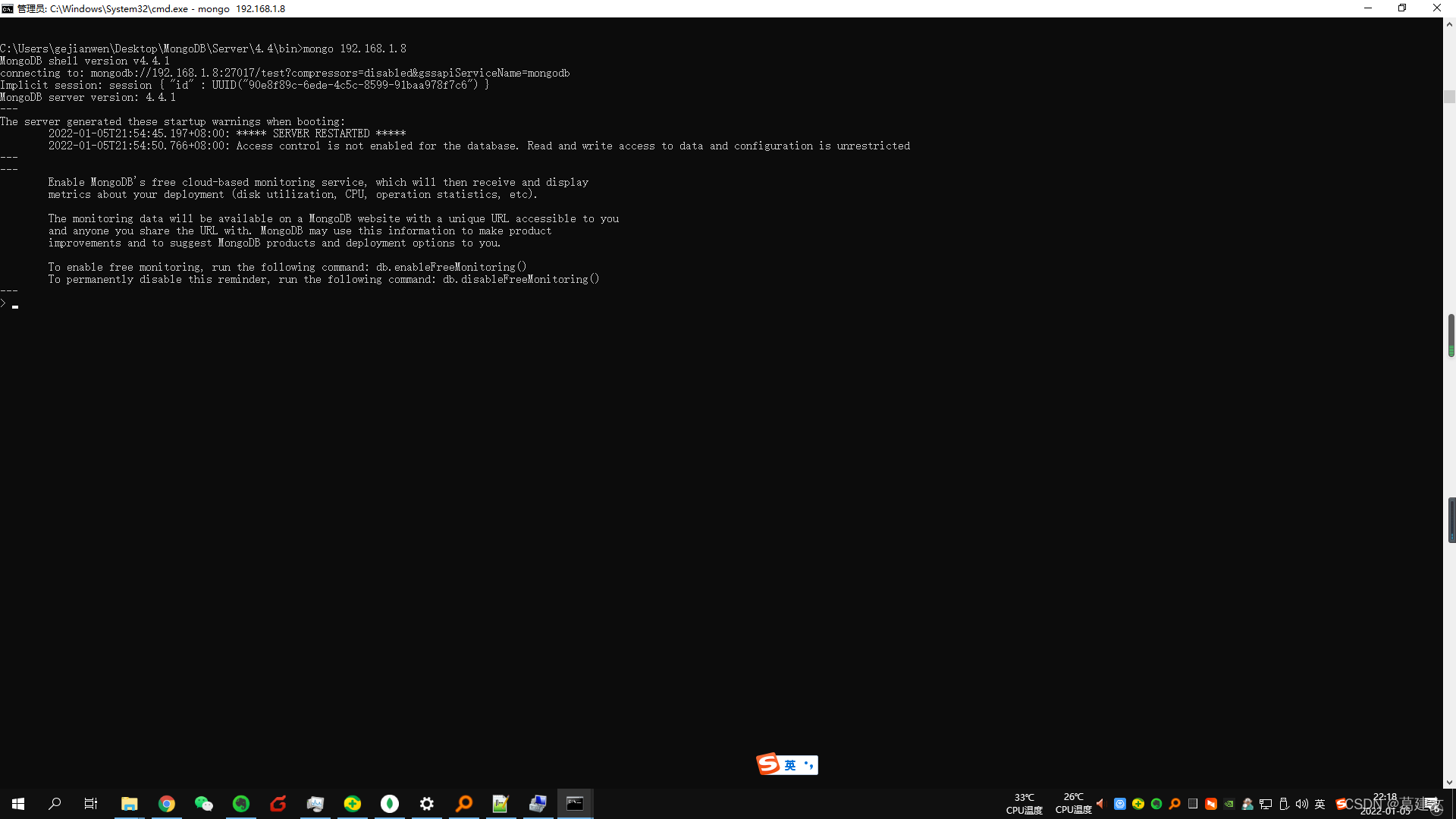Click the network tray icon
This screenshot has height=819, width=1456.
(x=1265, y=804)
